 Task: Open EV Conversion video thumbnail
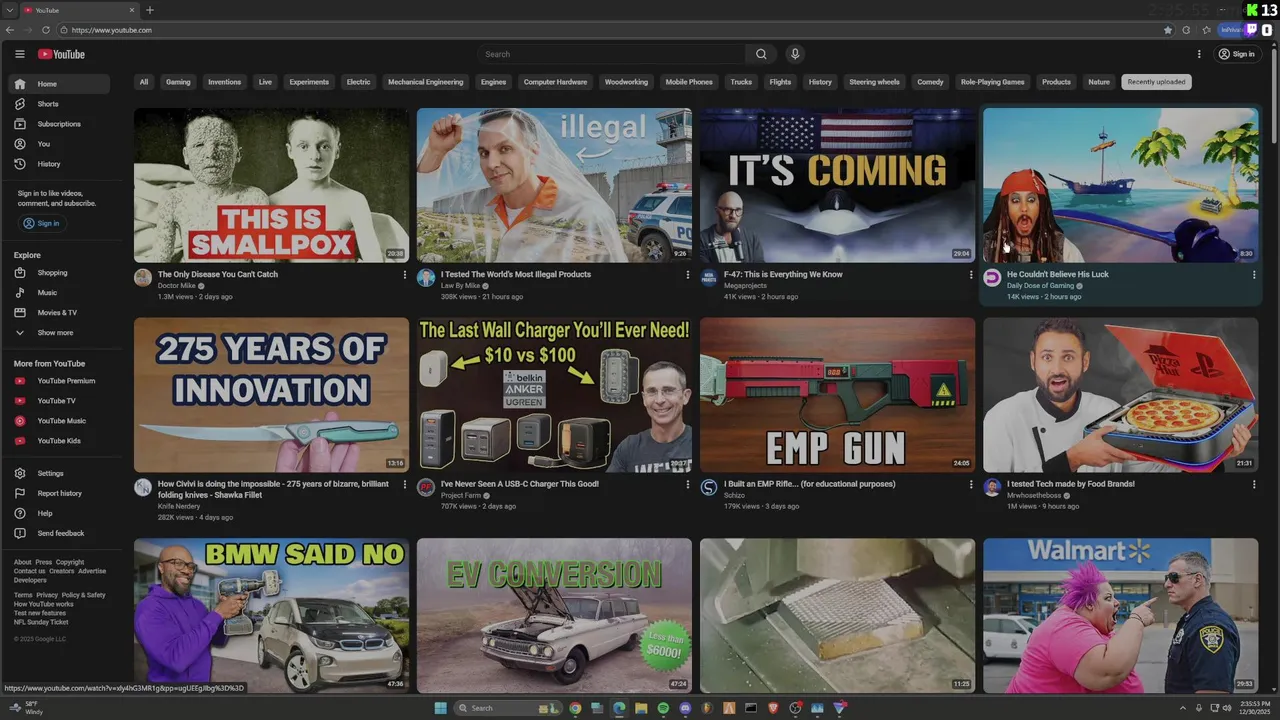554,616
